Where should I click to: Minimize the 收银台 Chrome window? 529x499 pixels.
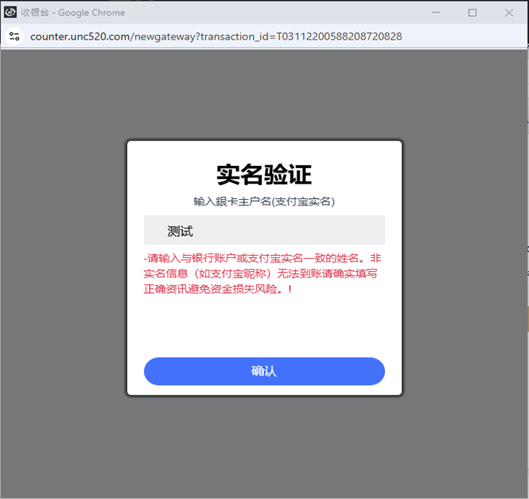coord(436,12)
